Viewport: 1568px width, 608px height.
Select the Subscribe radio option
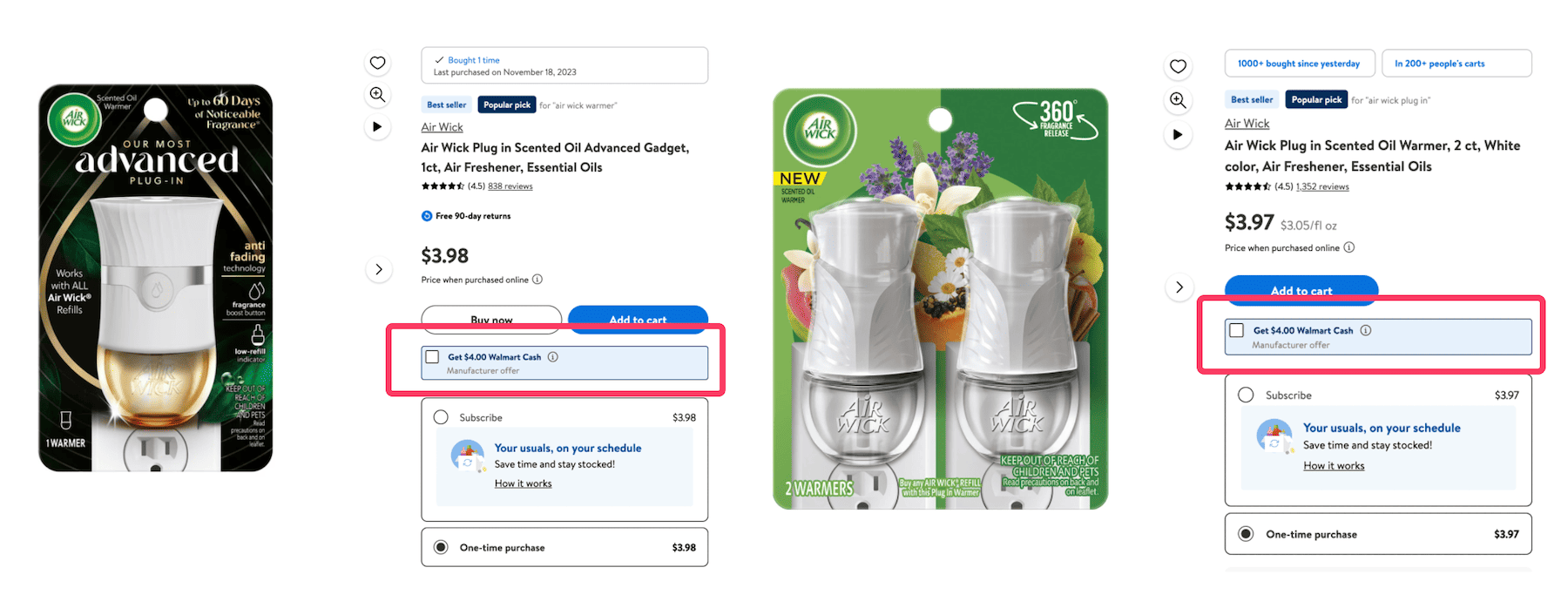tap(441, 417)
